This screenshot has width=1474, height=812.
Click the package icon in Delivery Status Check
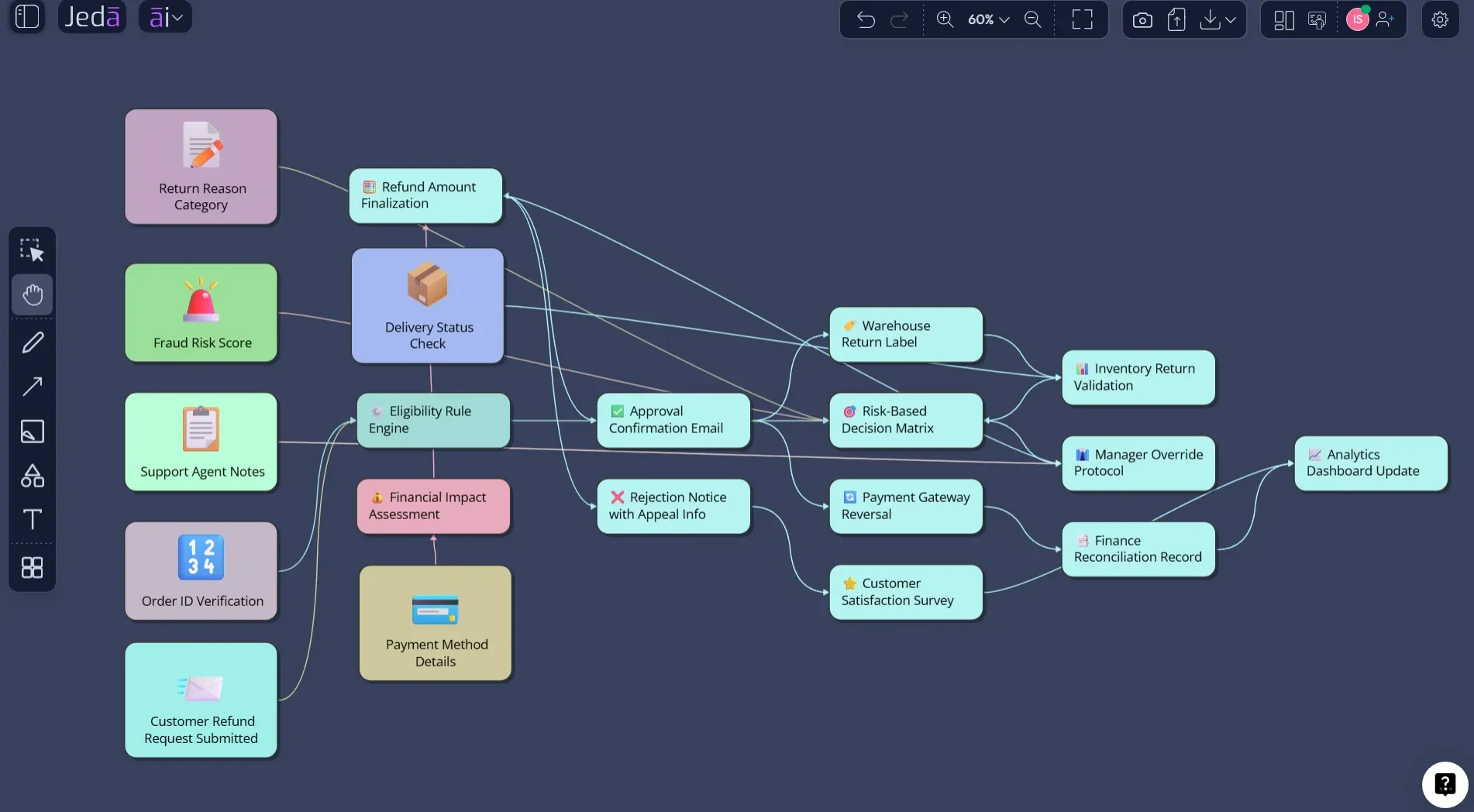[427, 284]
